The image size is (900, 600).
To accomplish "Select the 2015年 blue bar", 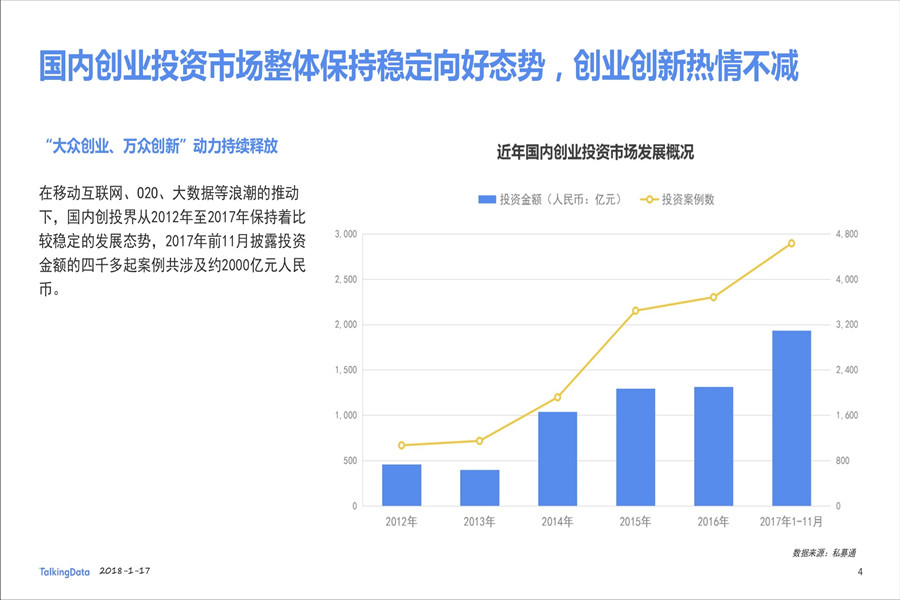I will coord(635,447).
